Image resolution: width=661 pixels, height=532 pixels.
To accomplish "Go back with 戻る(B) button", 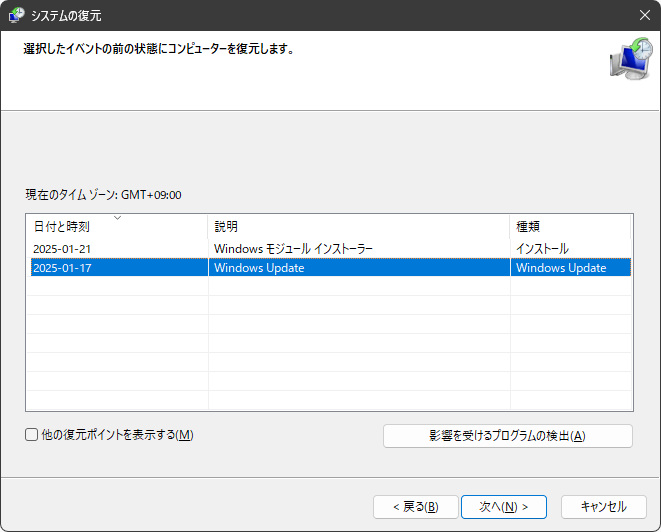I will 416,507.
